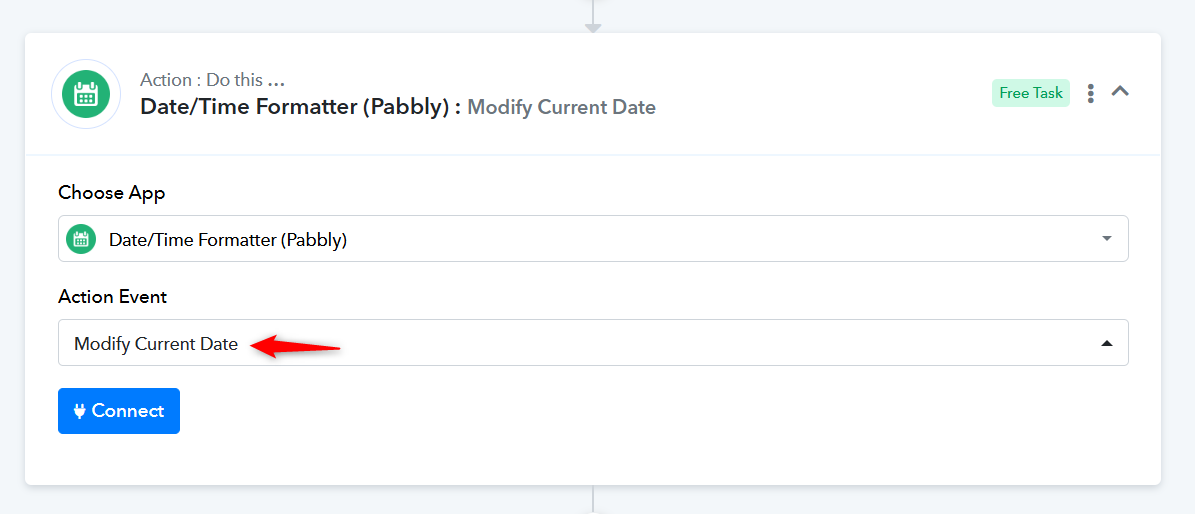
Task: Collapse the action step with the up chevron
Action: [x=1120, y=91]
